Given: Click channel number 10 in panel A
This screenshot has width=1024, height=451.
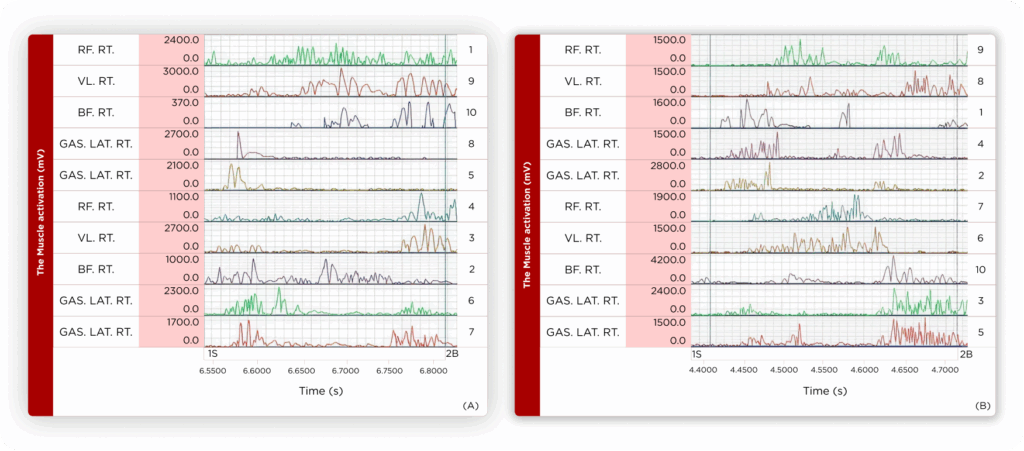Looking at the screenshot, I should pos(471,112).
